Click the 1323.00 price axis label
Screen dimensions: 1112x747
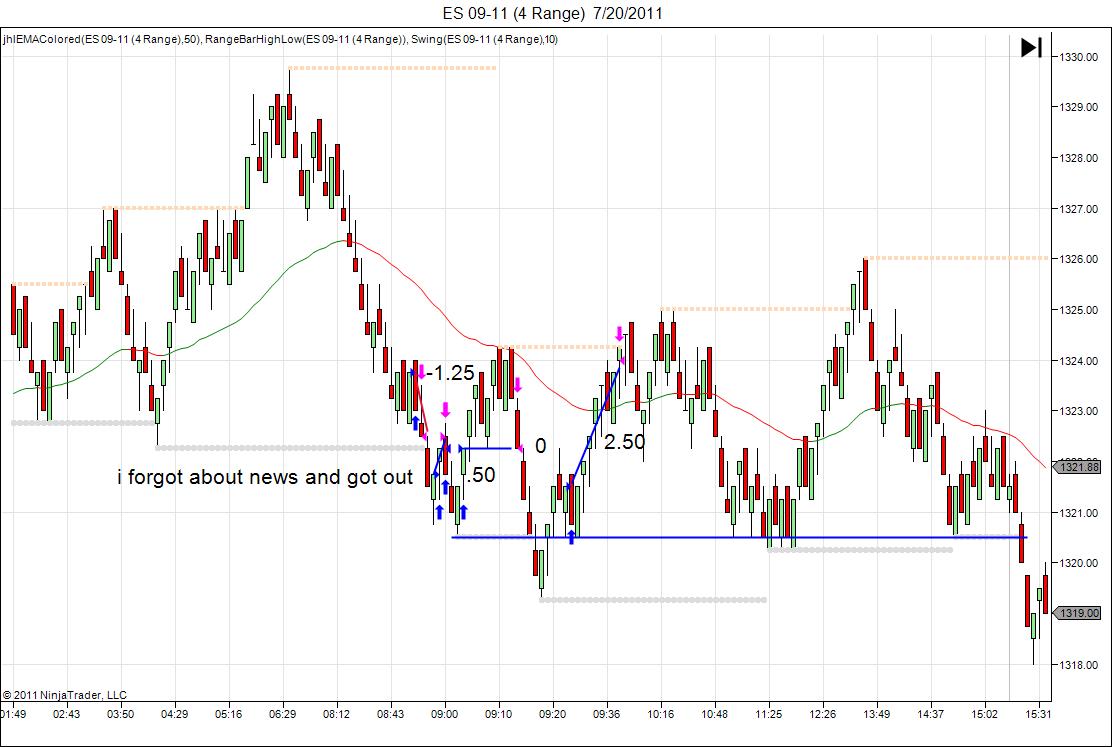click(1078, 411)
